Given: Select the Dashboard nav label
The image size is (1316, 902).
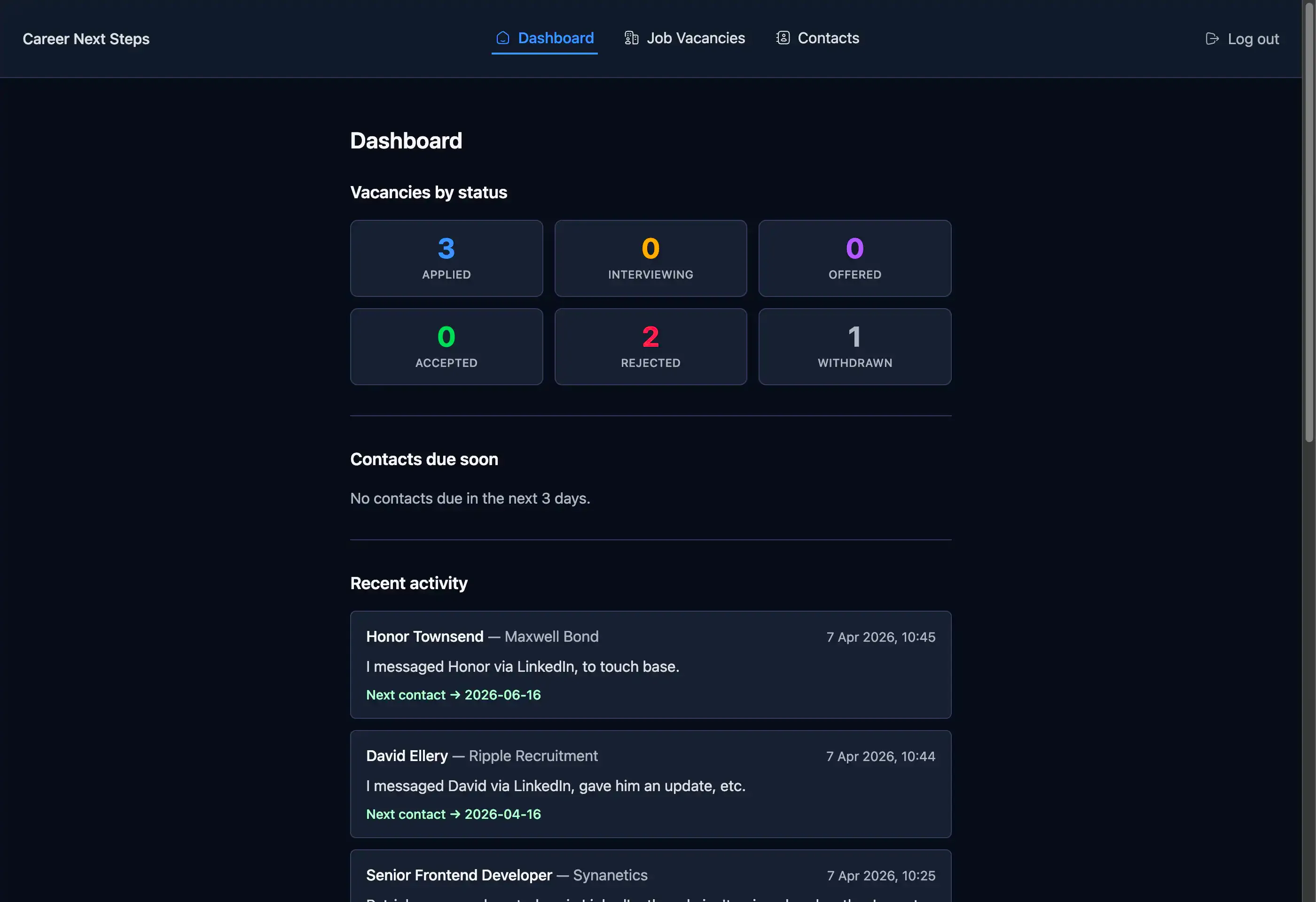Looking at the screenshot, I should (556, 38).
